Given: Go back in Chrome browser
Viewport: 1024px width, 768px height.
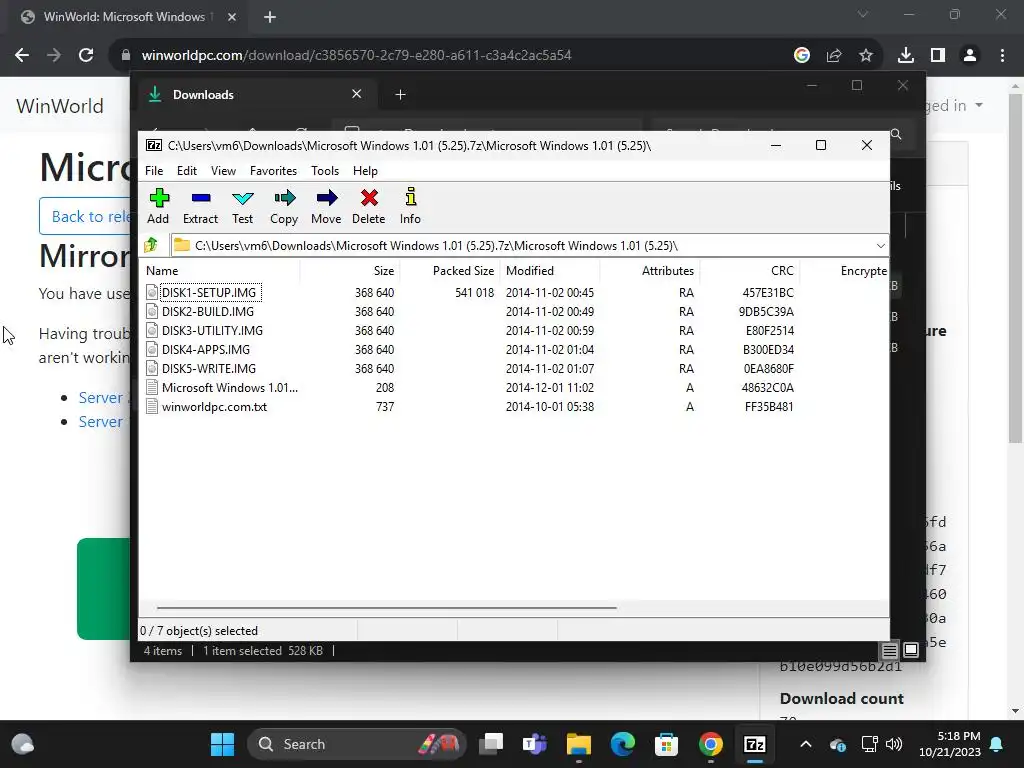Looking at the screenshot, I should coord(22,56).
